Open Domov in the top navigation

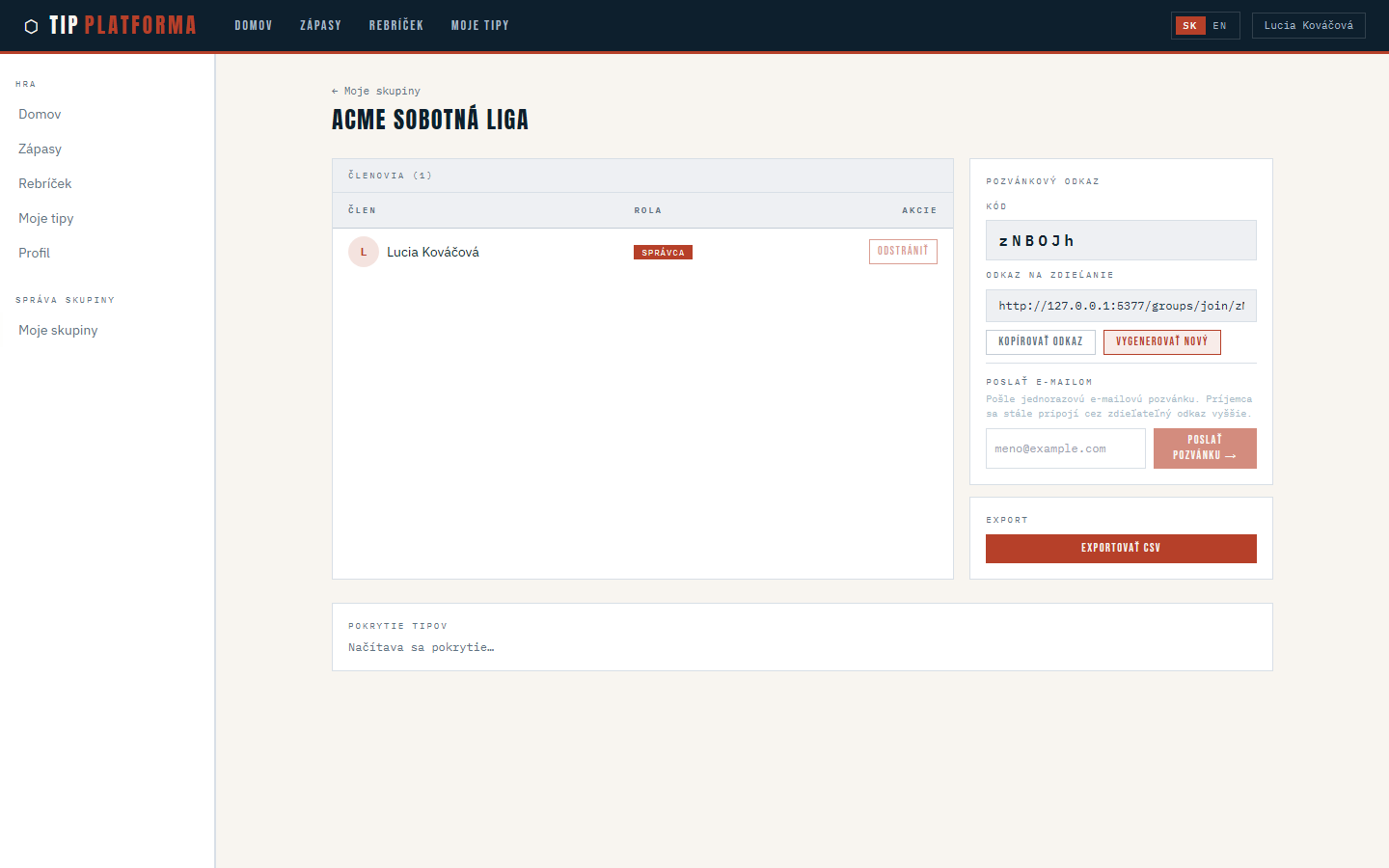pos(254,26)
